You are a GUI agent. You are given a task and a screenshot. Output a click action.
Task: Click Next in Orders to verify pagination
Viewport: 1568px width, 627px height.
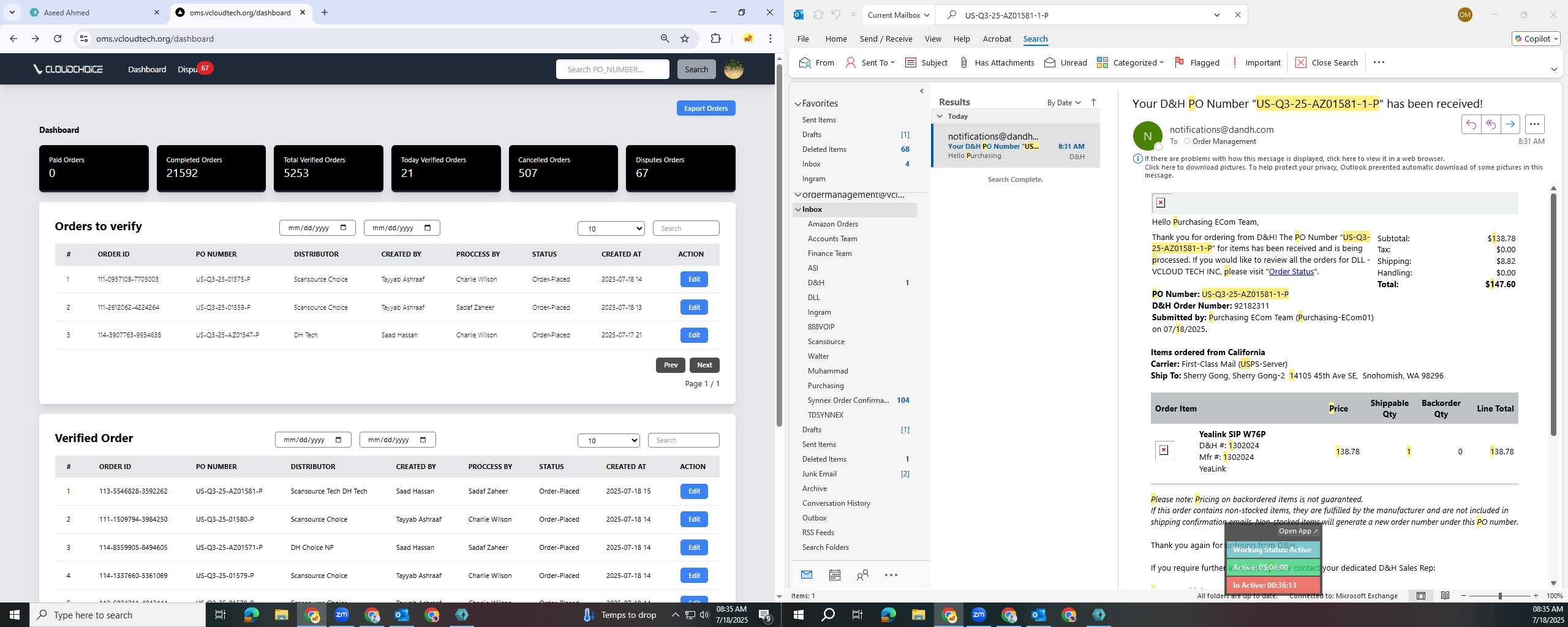[704, 365]
